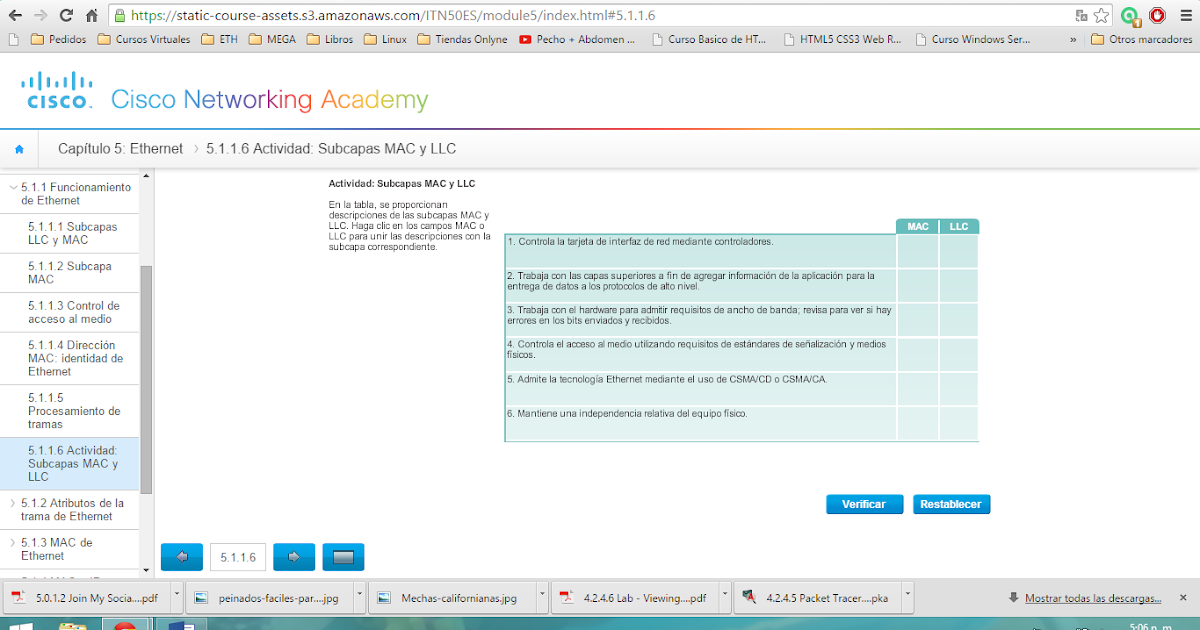This screenshot has height=630, width=1200.
Task: Reload the page using the refresh icon
Action: [64, 15]
